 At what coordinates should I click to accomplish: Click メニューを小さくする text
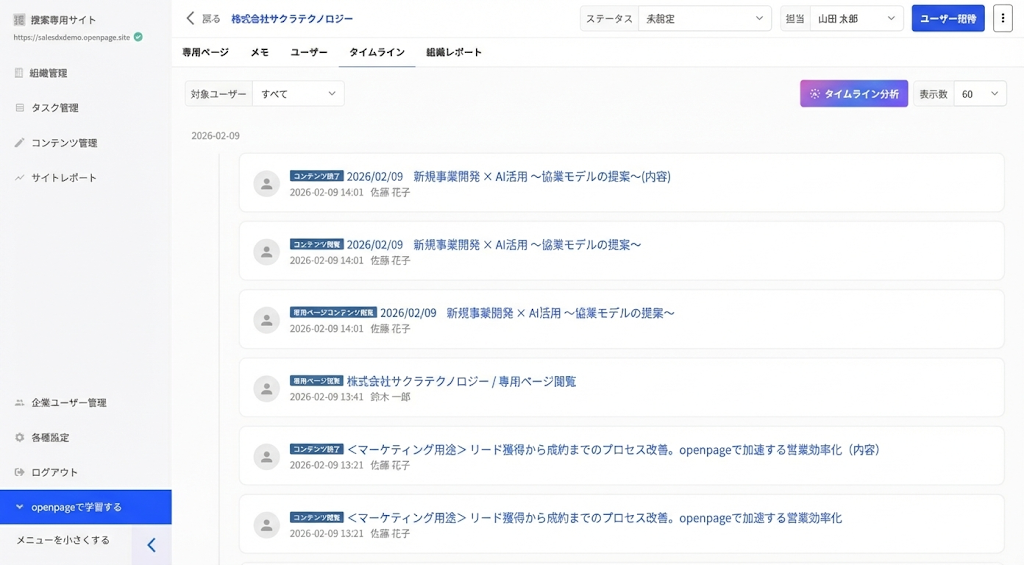[x=63, y=540]
